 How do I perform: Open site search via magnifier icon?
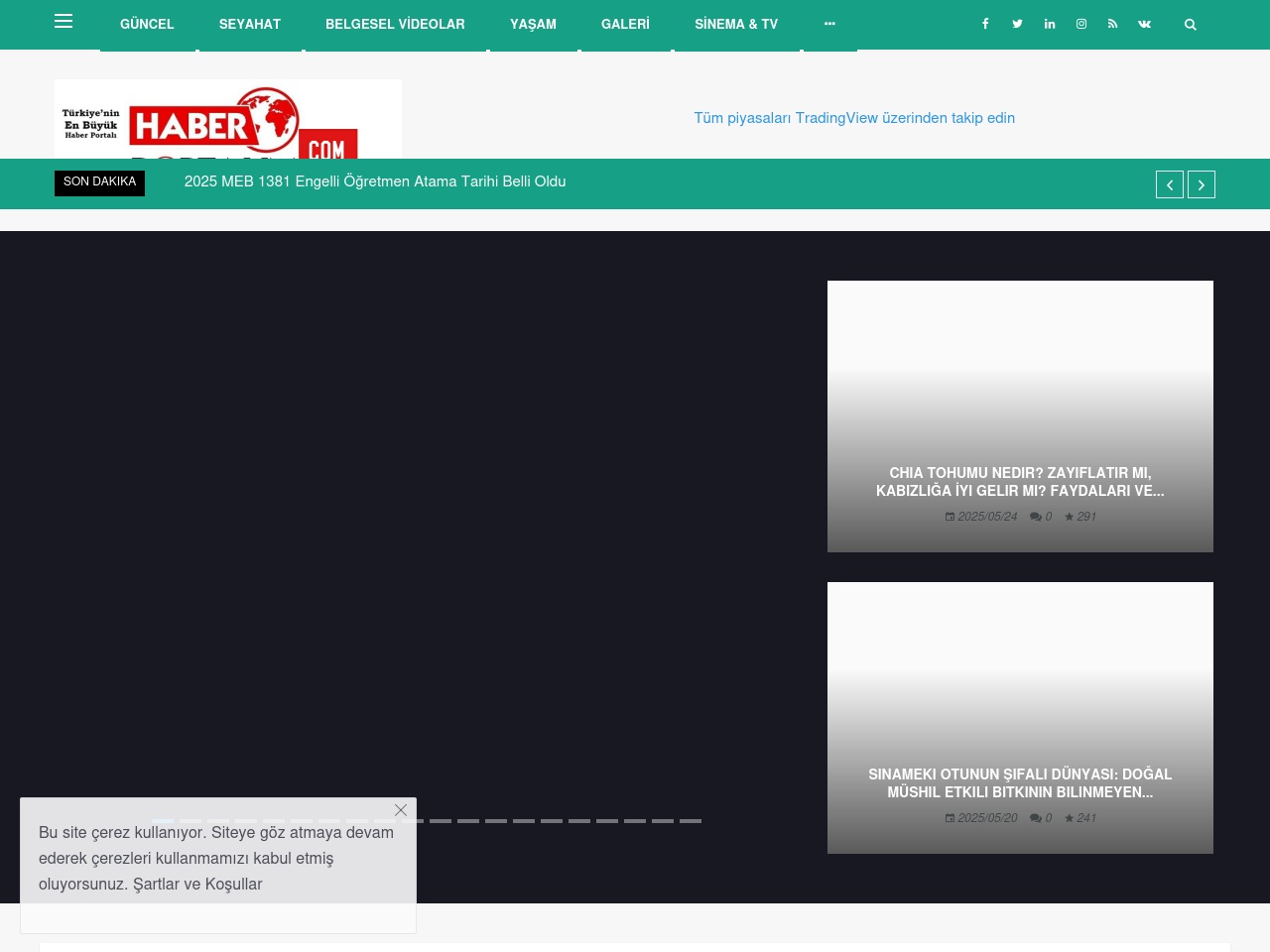[1191, 25]
